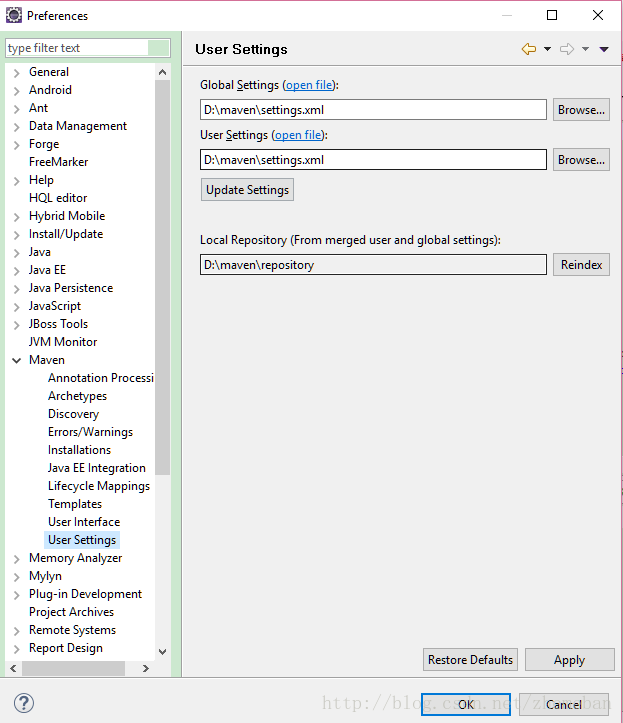Click the Eclipse icon in title bar
The image size is (623, 723).
(x=14, y=15)
